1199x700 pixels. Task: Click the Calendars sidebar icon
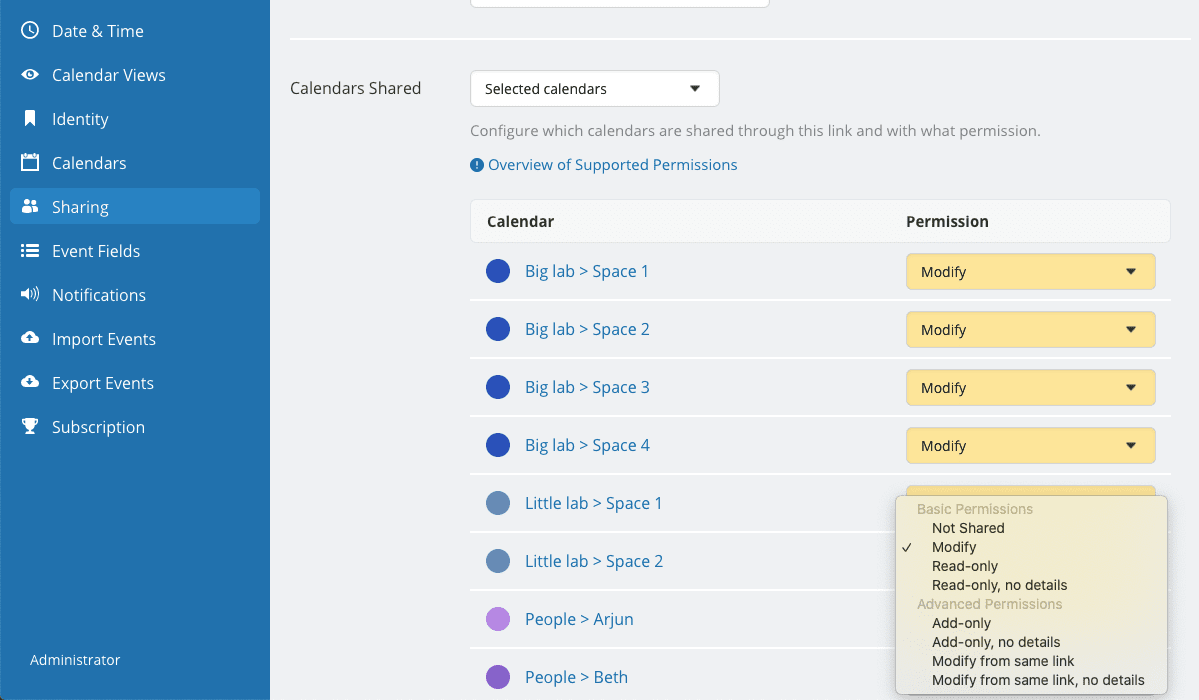pos(30,163)
